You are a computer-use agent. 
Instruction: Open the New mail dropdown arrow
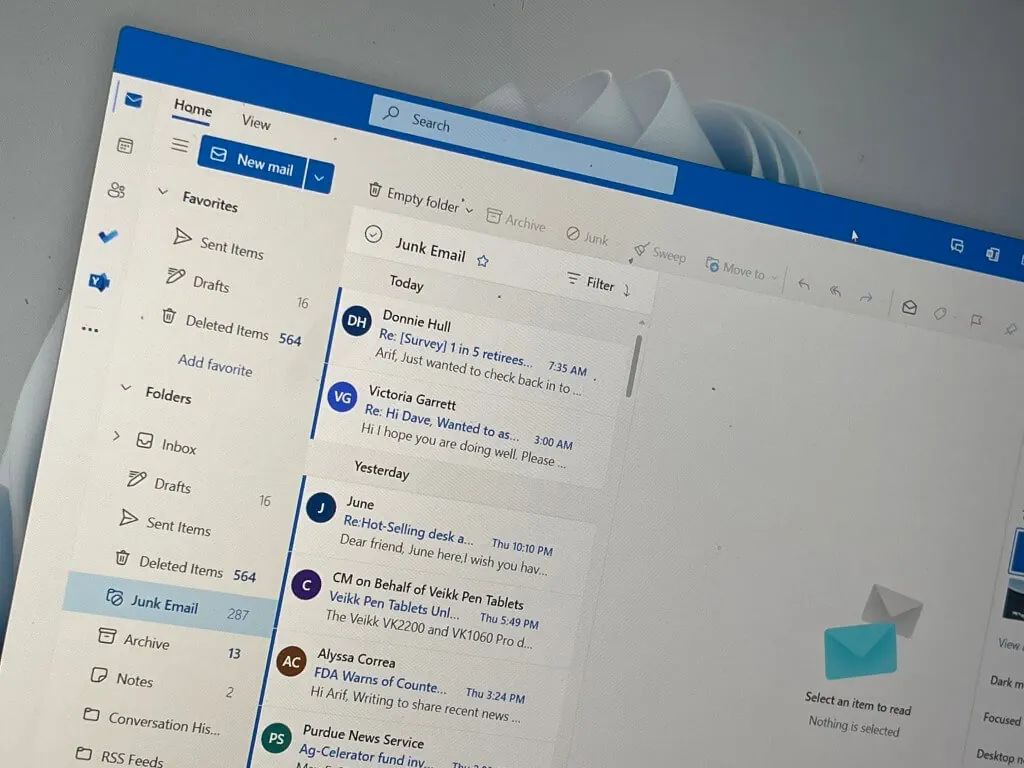pyautogui.click(x=319, y=177)
